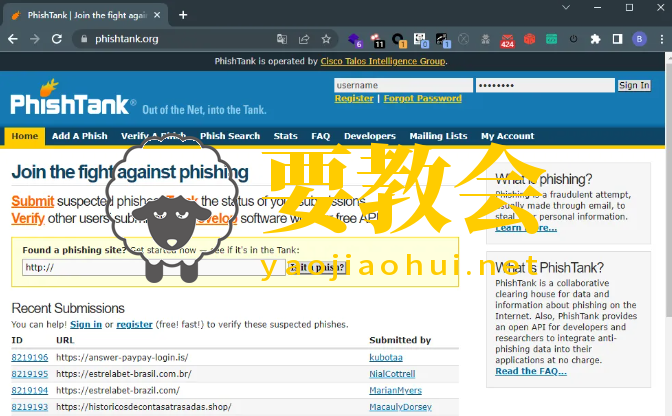672x416 pixels.
Task: Bookmark this page with the star icon
Action: 326,39
